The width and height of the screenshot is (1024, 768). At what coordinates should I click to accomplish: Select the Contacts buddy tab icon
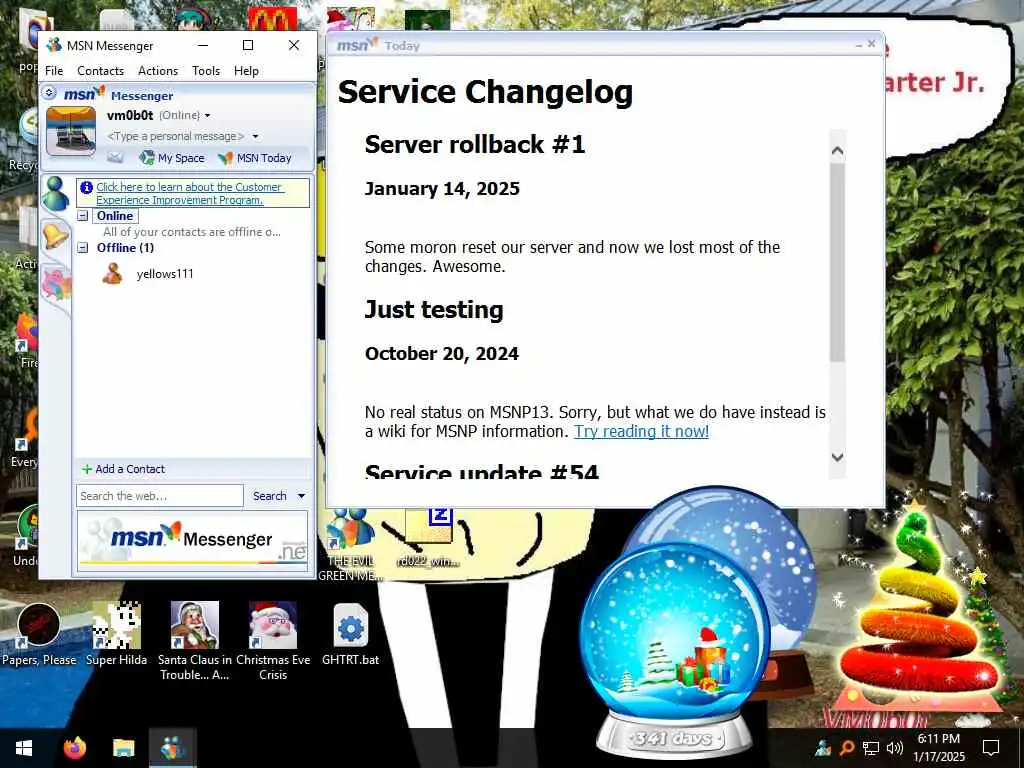coord(56,193)
